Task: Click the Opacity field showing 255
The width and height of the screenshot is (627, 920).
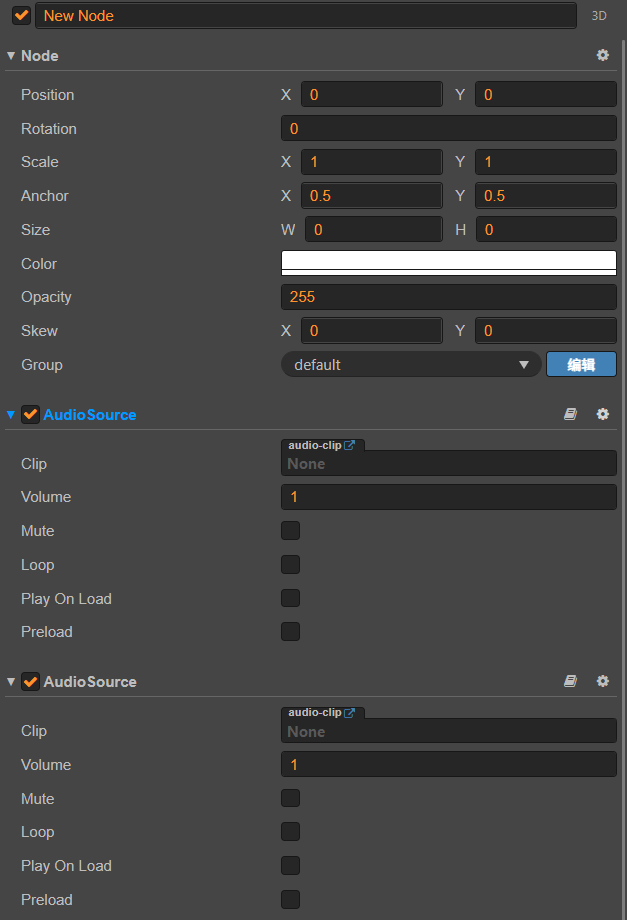Action: pos(448,297)
